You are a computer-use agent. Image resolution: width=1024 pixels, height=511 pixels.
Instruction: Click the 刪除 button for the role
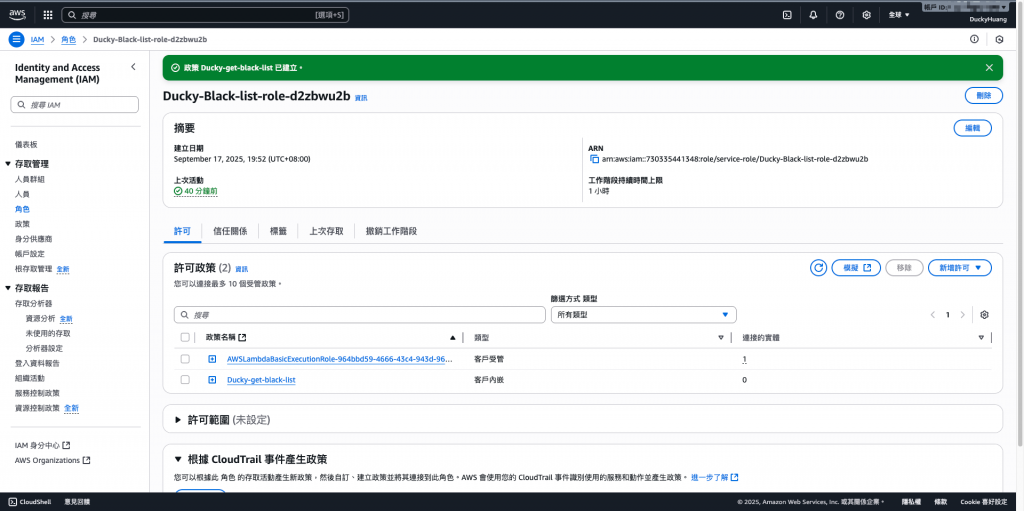pyautogui.click(x=984, y=95)
